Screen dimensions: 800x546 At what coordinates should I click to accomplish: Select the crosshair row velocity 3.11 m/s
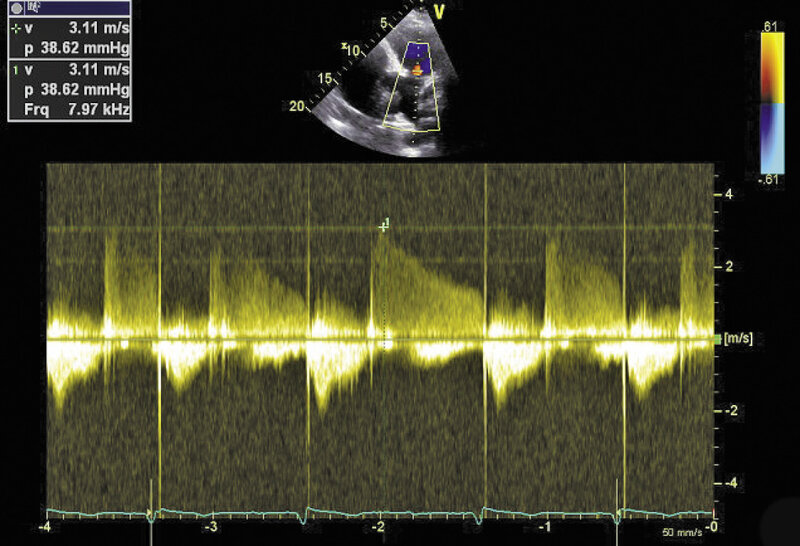point(99,28)
